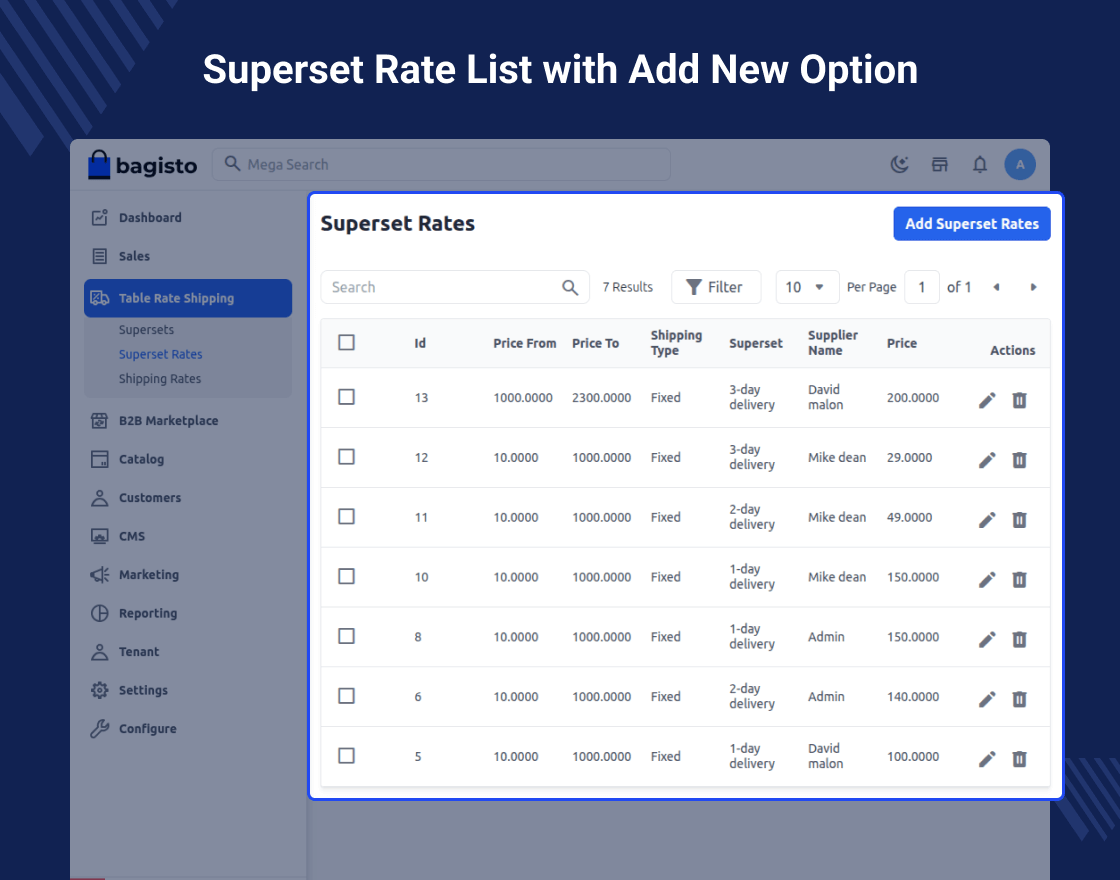Sort by the Shipping Type column header
The width and height of the screenshot is (1120, 880).
click(676, 343)
